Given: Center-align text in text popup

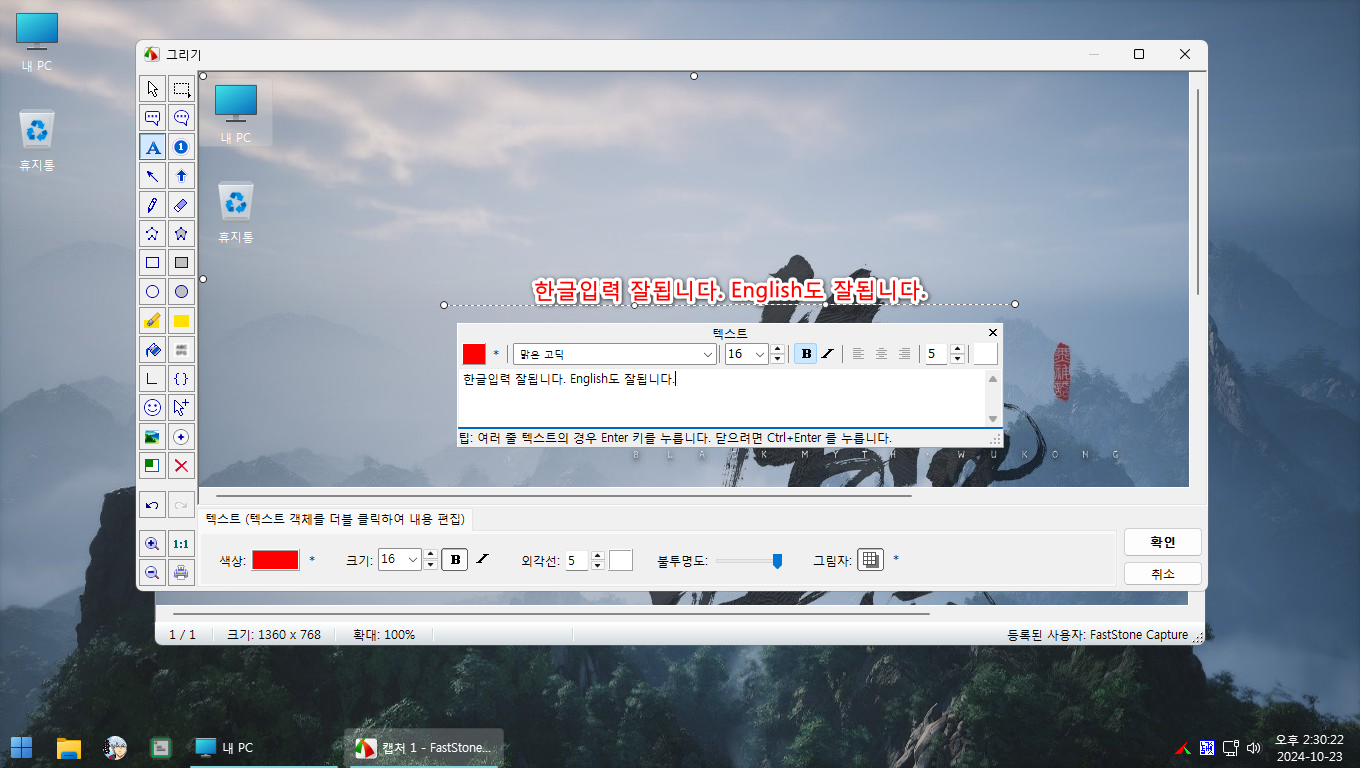Looking at the screenshot, I should click(881, 354).
